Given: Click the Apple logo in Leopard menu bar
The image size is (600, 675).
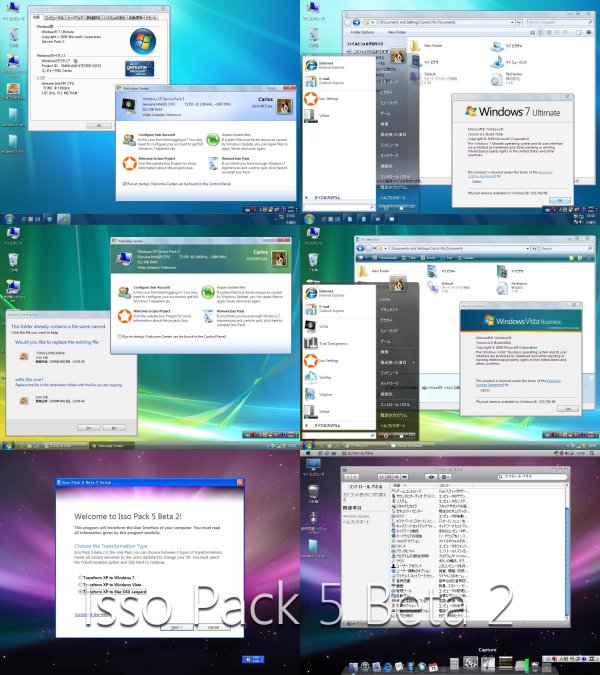Looking at the screenshot, I should (308, 453).
